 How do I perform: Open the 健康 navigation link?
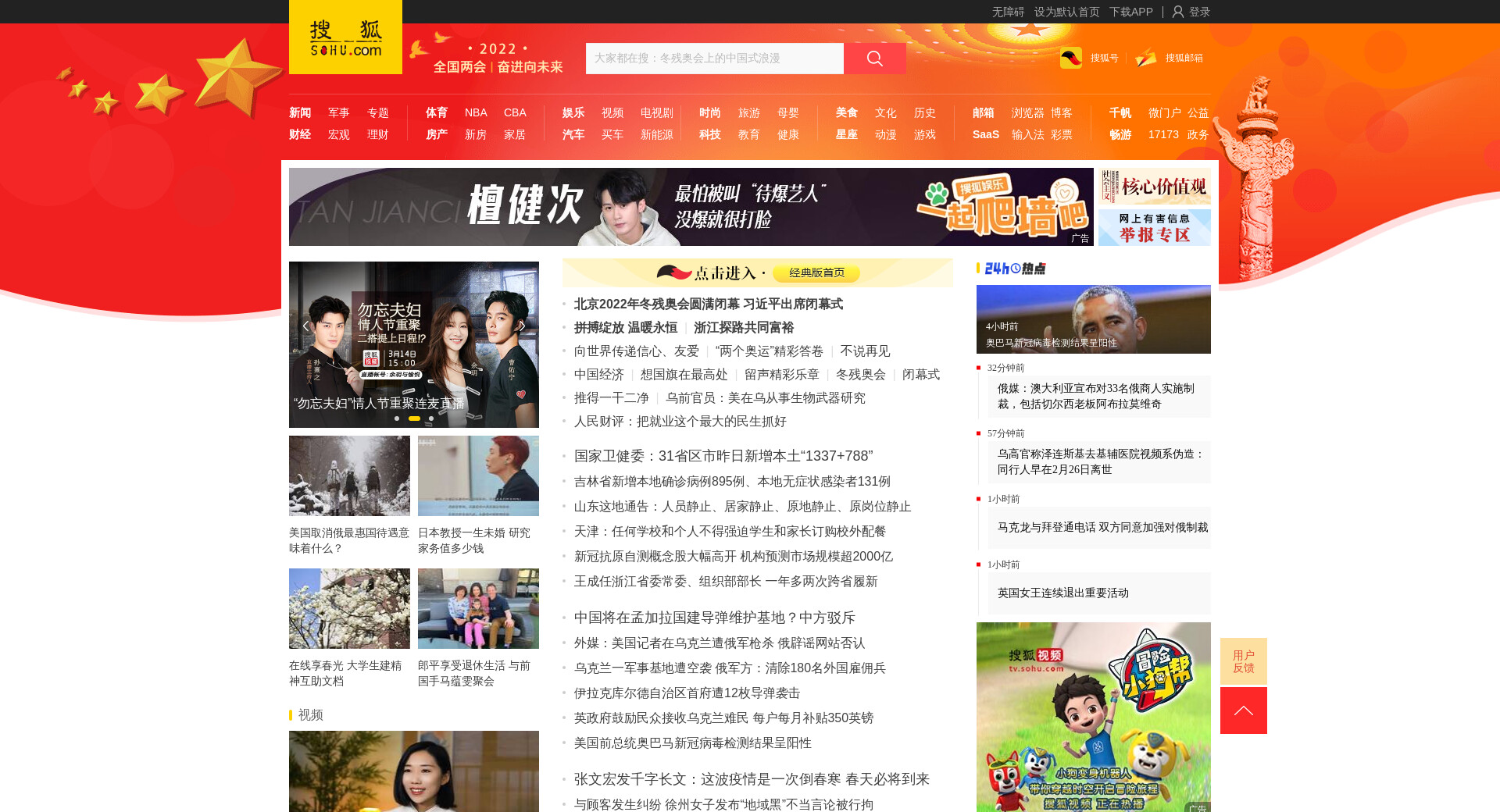click(x=788, y=134)
